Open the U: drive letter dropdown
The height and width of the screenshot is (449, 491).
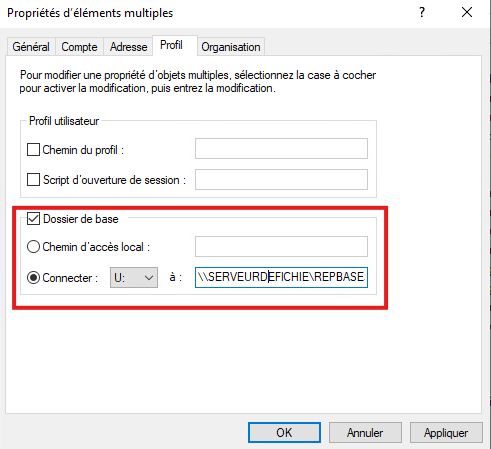tap(134, 277)
